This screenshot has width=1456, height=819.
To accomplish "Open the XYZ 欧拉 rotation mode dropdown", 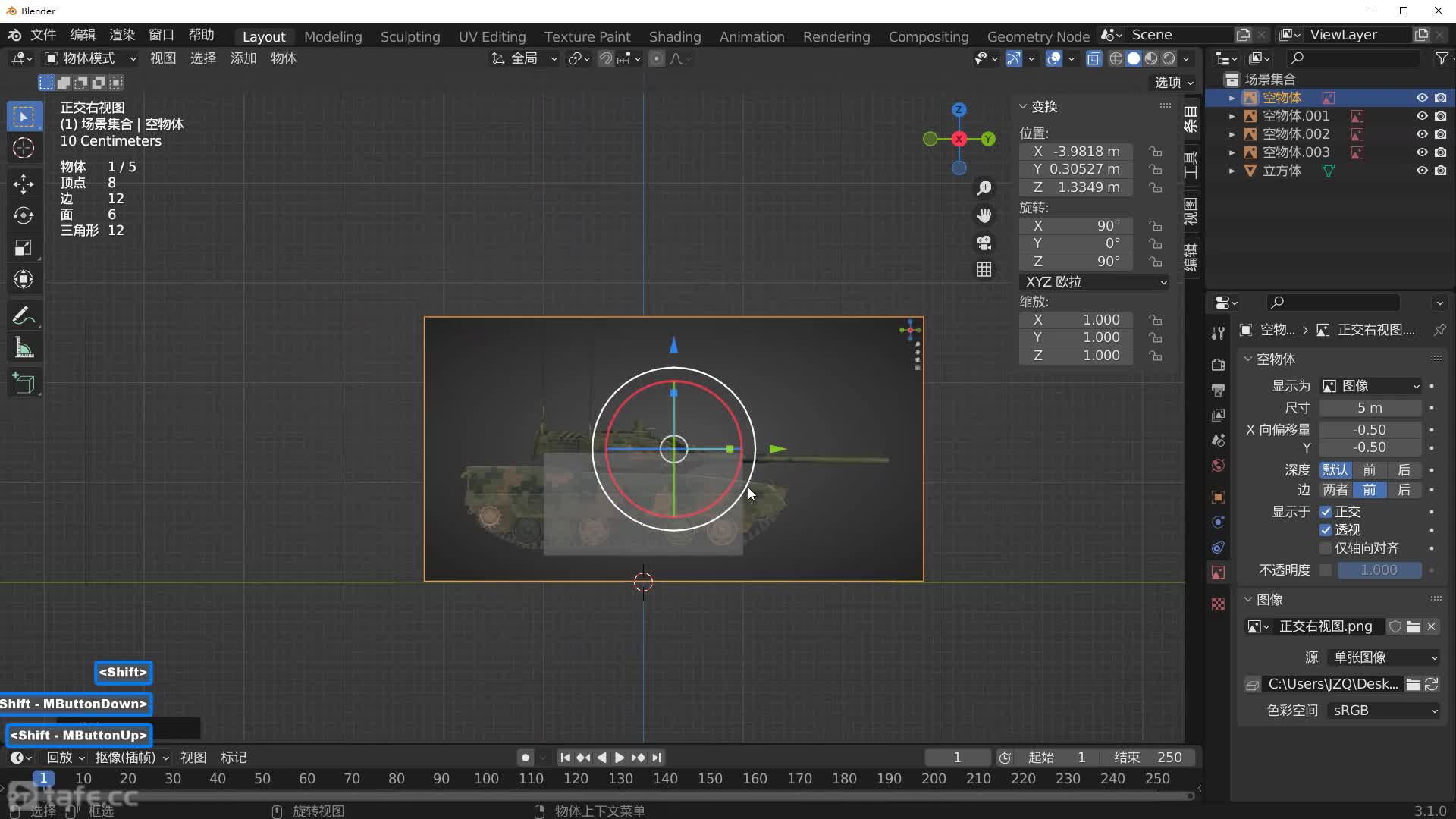I will click(x=1094, y=282).
